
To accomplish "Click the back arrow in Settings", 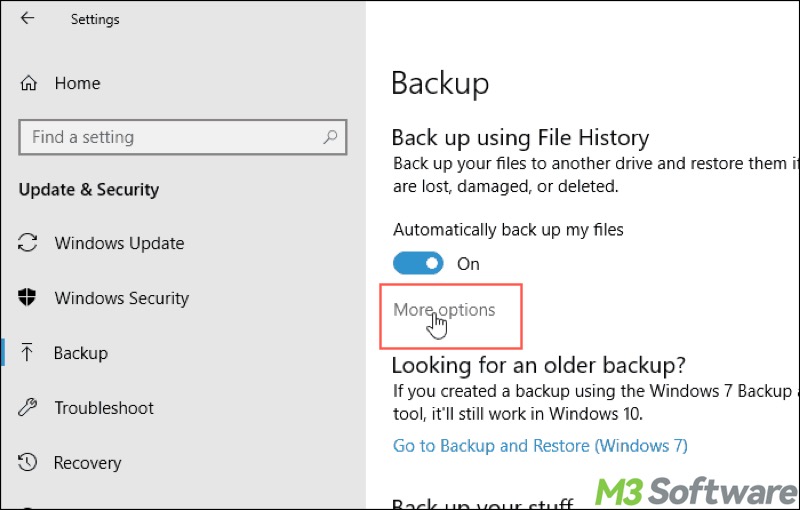I will 27,18.
